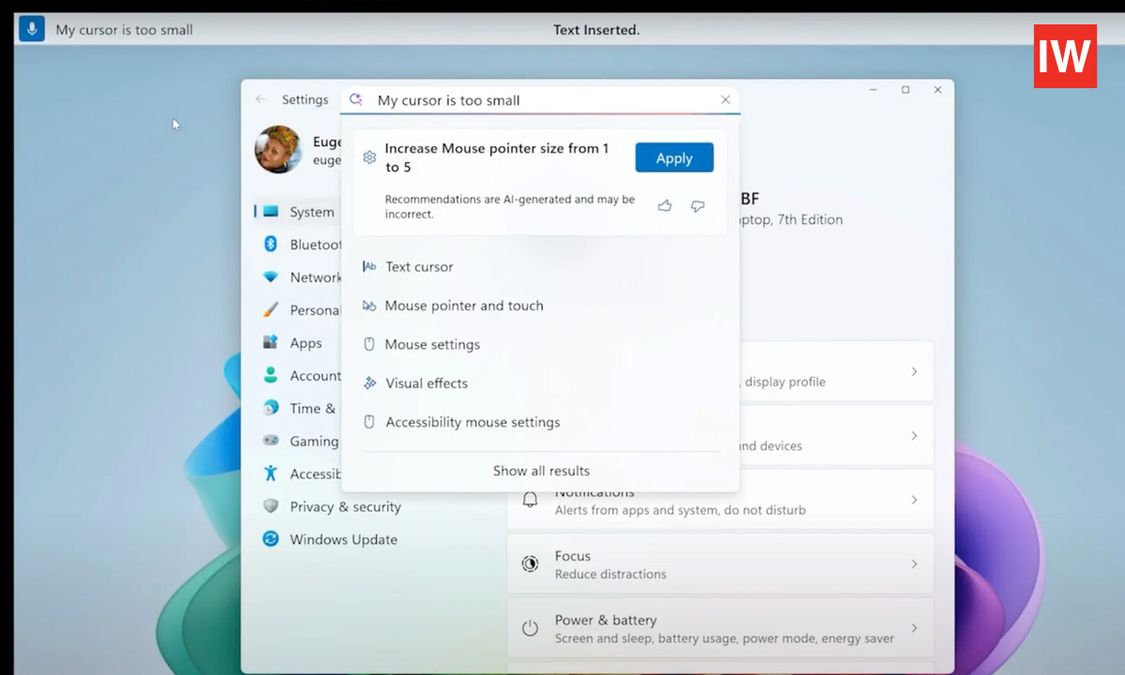Viewport: 1125px width, 675px height.
Task: Switch to the Privacy & security section
Action: click(x=345, y=506)
